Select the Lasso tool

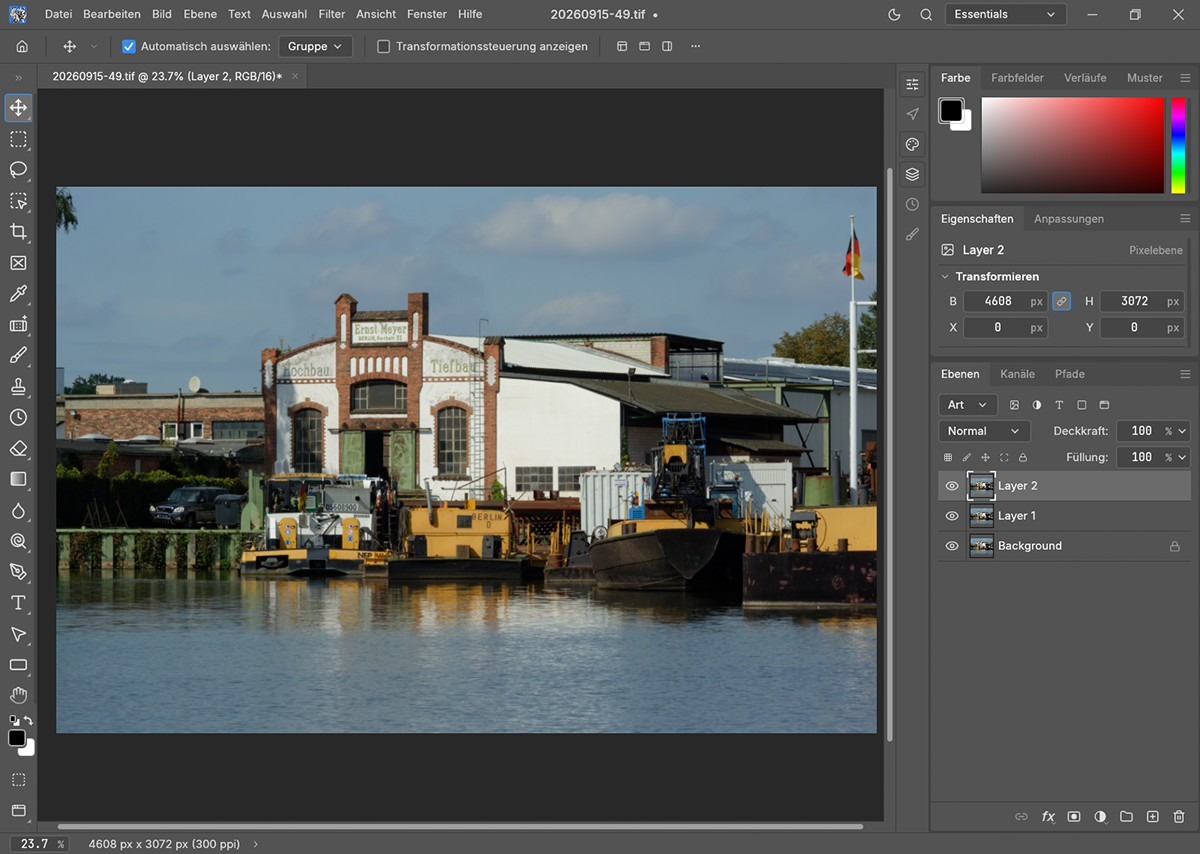[x=18, y=170]
